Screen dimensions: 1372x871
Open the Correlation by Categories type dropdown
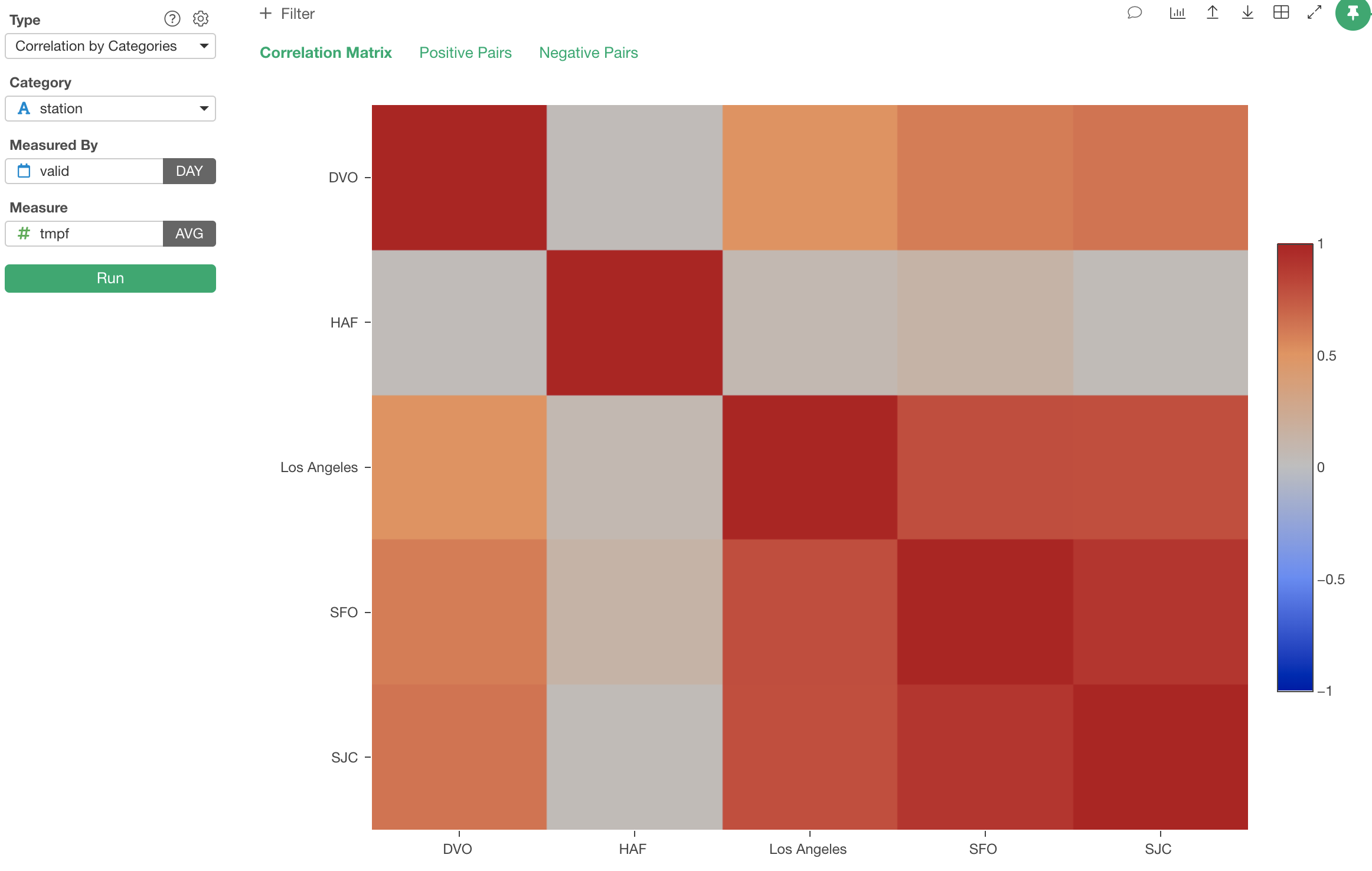coord(110,46)
